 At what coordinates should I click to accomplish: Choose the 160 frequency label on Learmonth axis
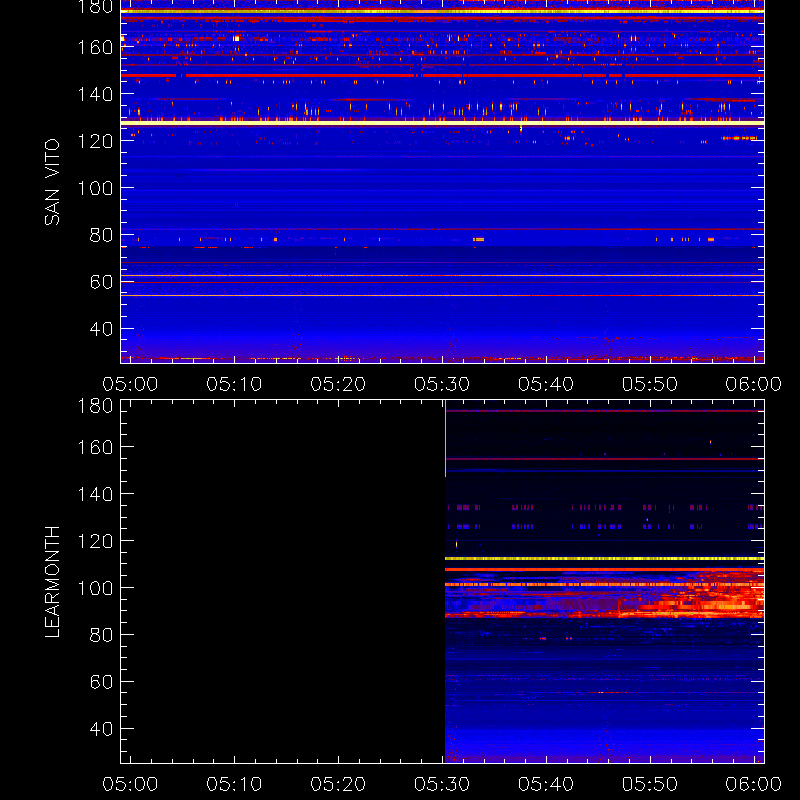click(95, 447)
